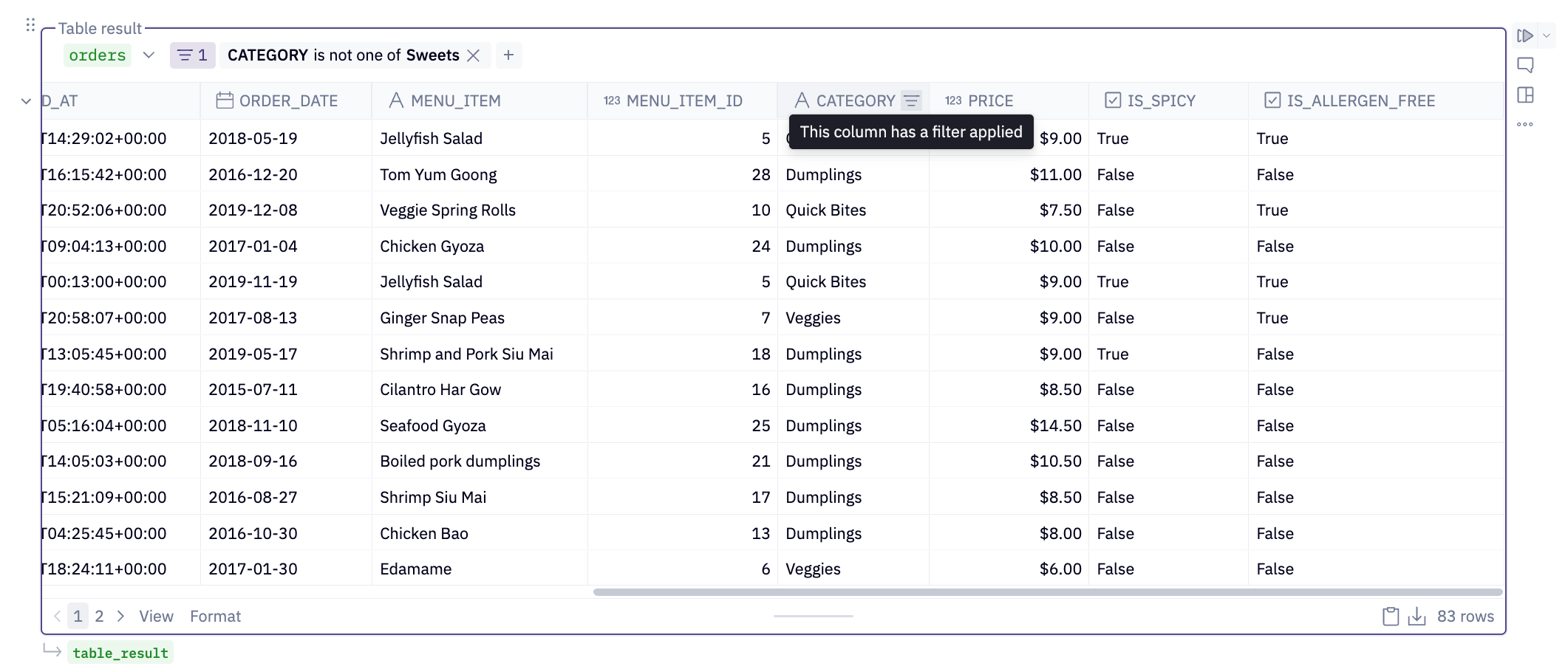Click the horizontal scrollbar of the table
Viewport: 1568px width, 669px height.
pos(1047,592)
